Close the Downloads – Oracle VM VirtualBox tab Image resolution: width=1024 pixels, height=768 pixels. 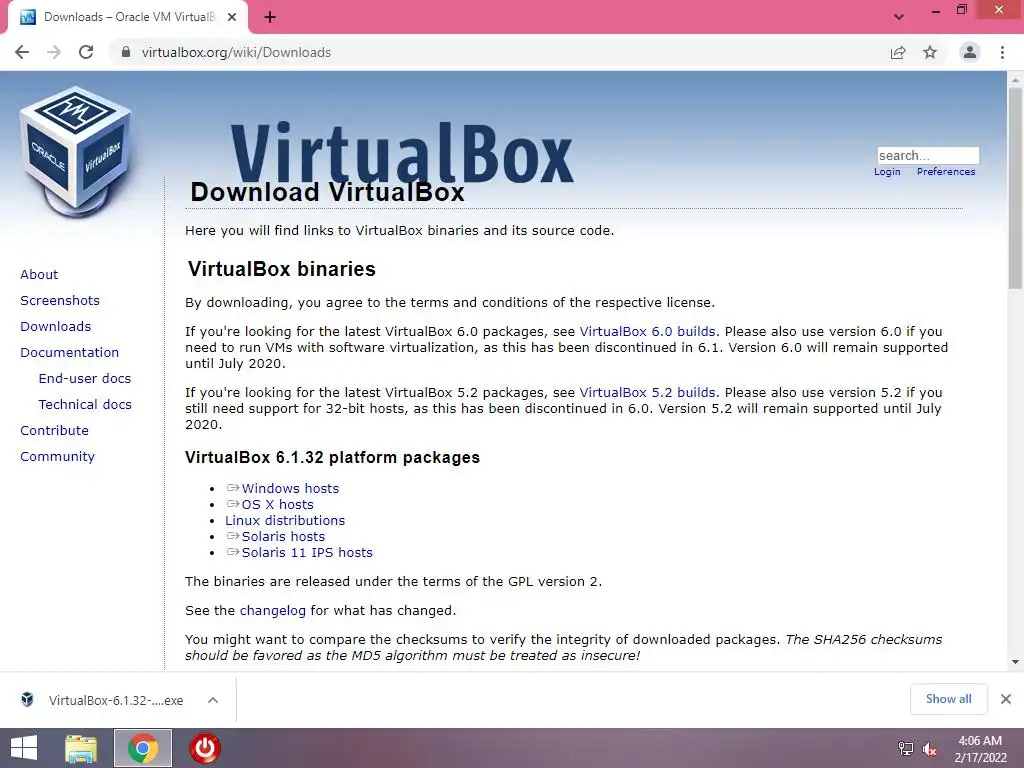coord(232,17)
